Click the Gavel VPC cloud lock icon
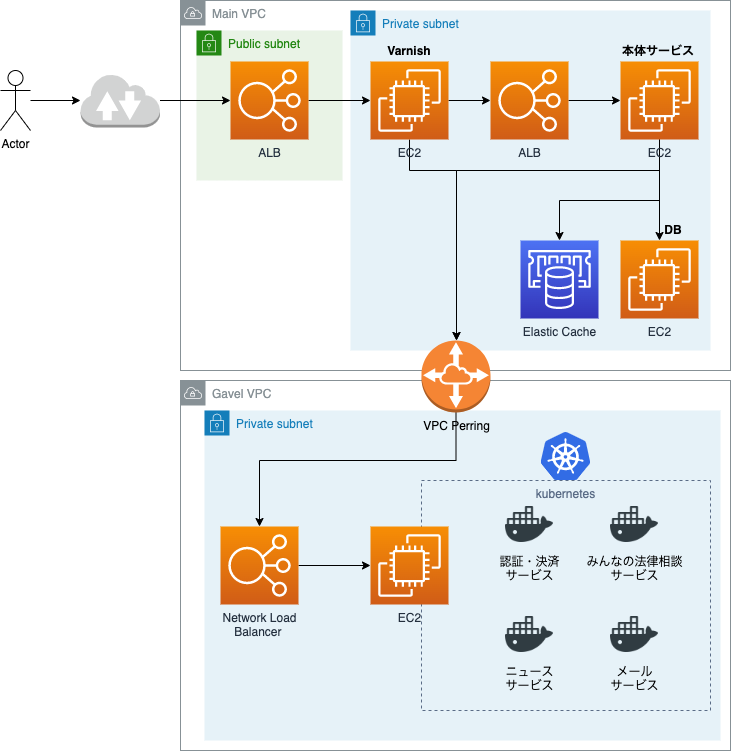Screen dimensions: 731x751 tap(193, 393)
